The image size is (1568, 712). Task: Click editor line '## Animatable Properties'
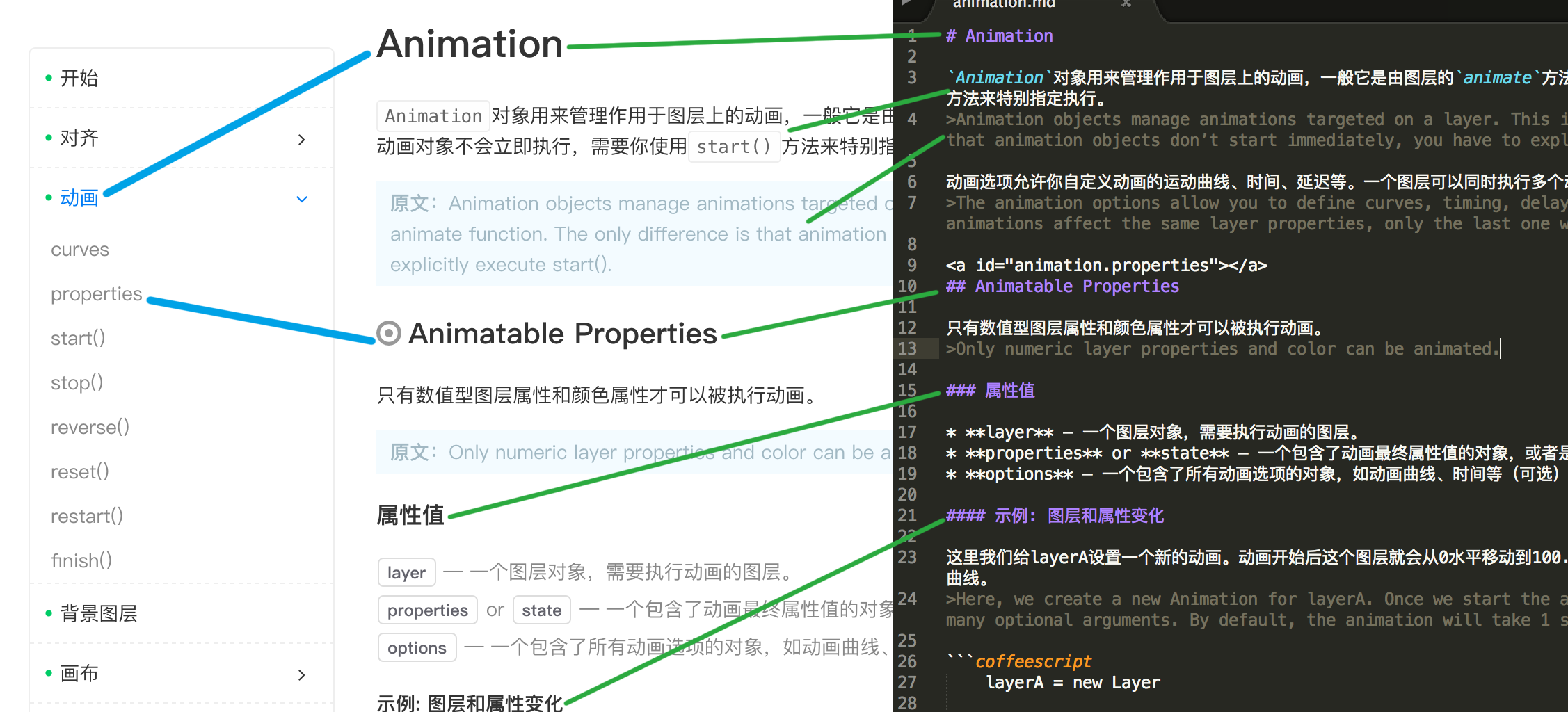click(1062, 286)
